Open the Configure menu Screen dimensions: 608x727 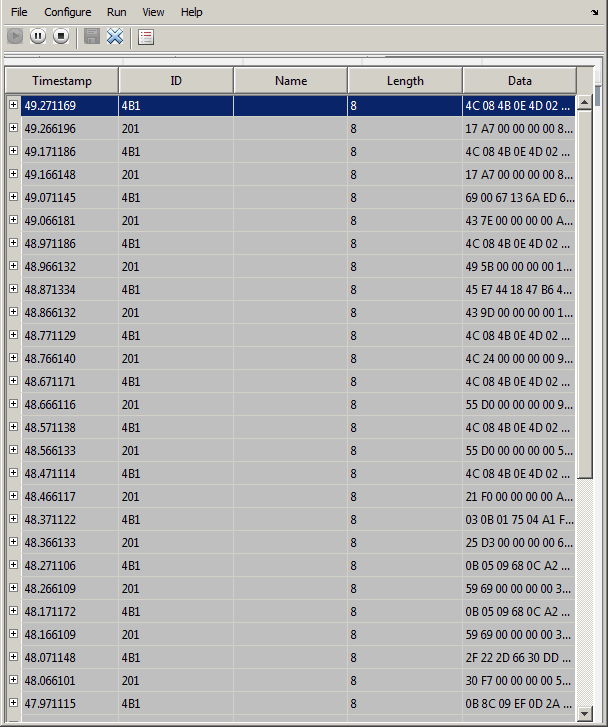tap(68, 12)
